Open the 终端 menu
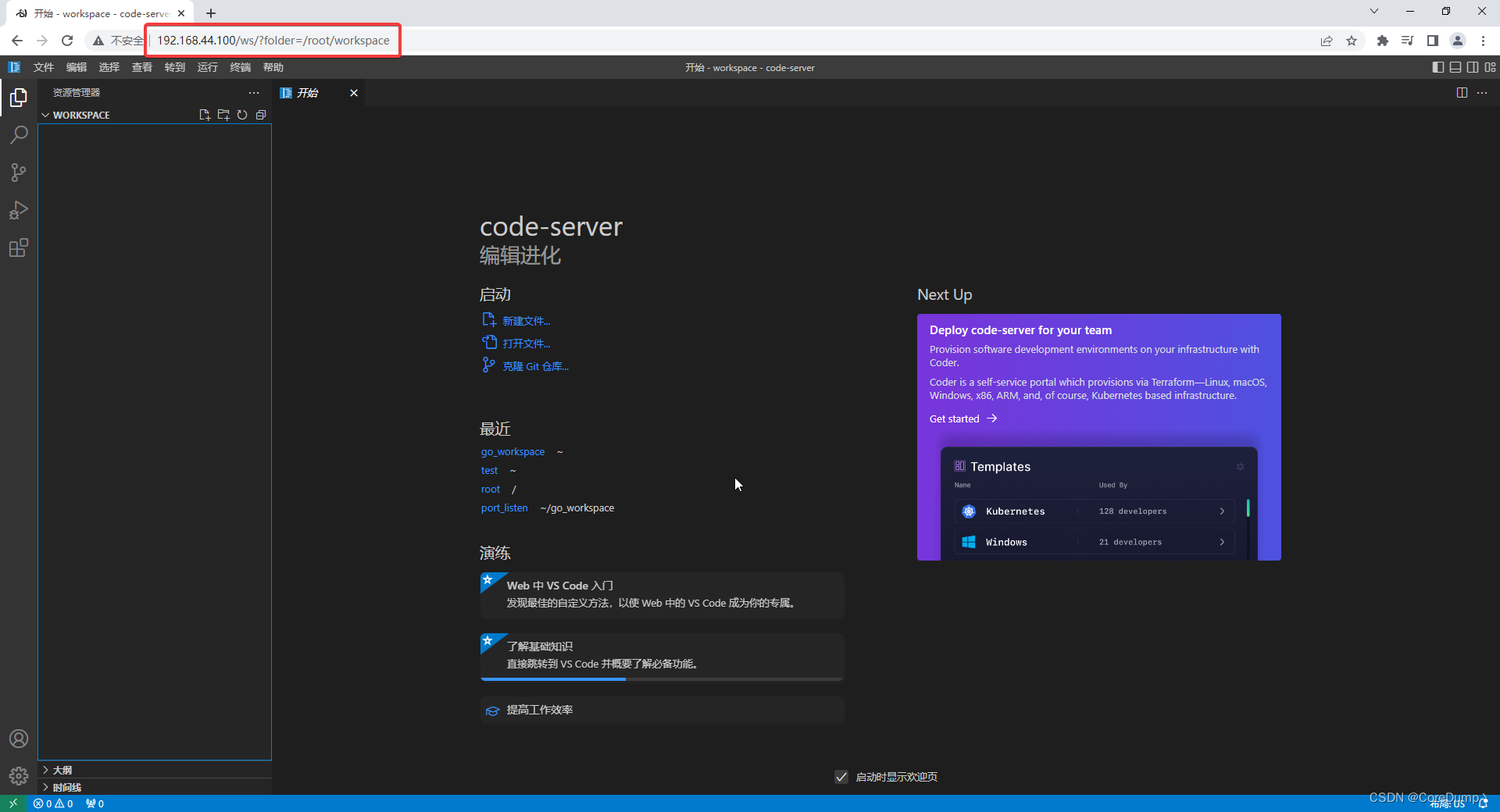The image size is (1500, 812). 241,67
